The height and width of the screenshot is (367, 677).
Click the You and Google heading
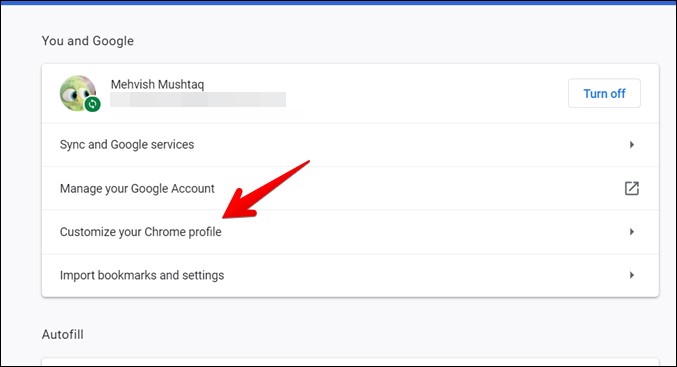88,41
